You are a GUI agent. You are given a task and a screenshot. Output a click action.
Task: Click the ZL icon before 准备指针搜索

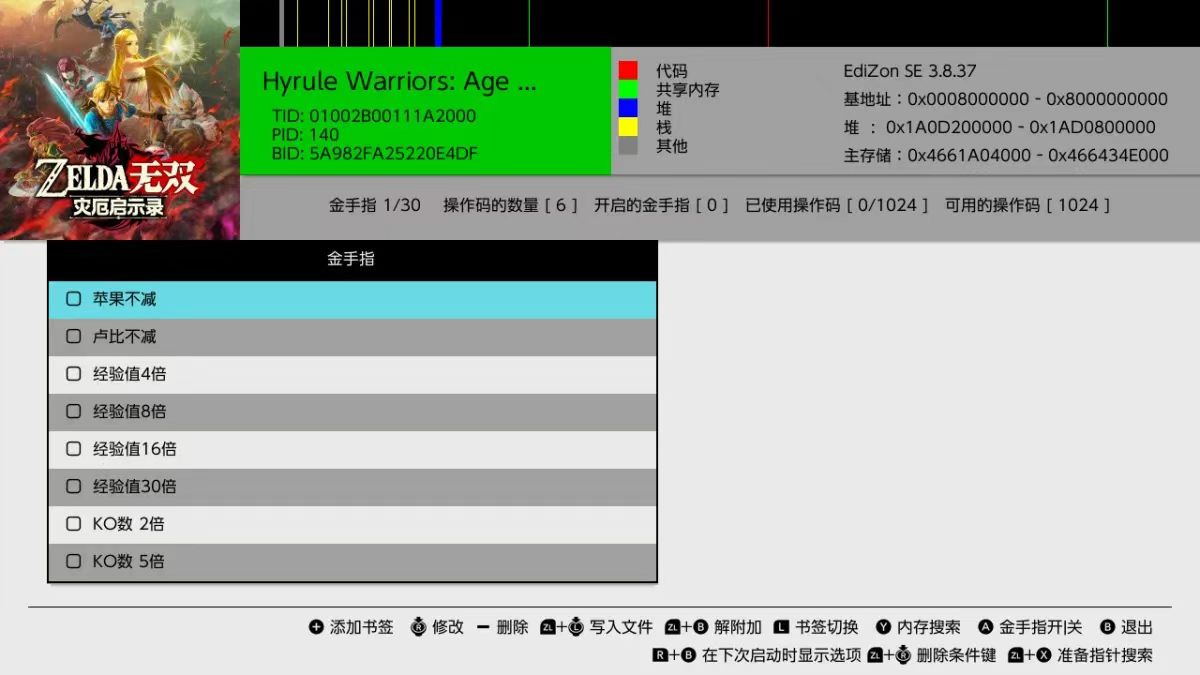tap(1016, 655)
